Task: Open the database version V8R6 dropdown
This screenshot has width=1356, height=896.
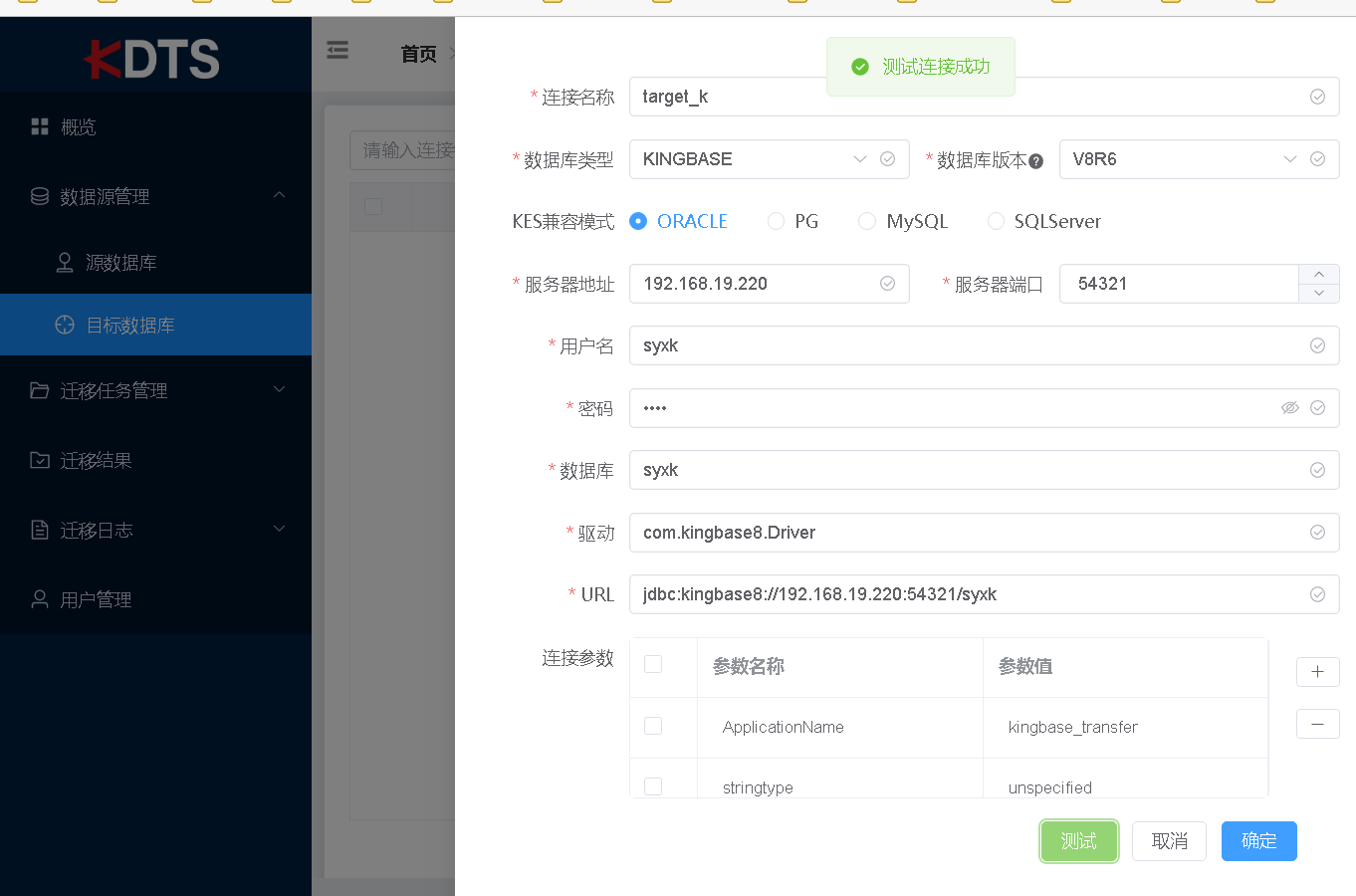Action: click(x=1199, y=159)
